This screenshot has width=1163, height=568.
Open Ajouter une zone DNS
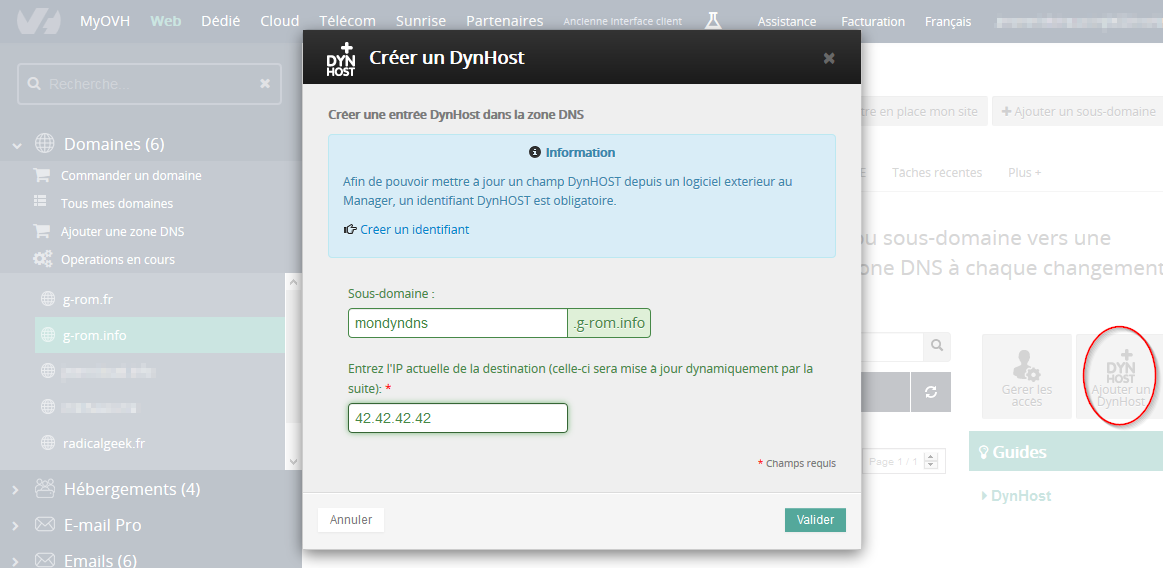pos(122,231)
